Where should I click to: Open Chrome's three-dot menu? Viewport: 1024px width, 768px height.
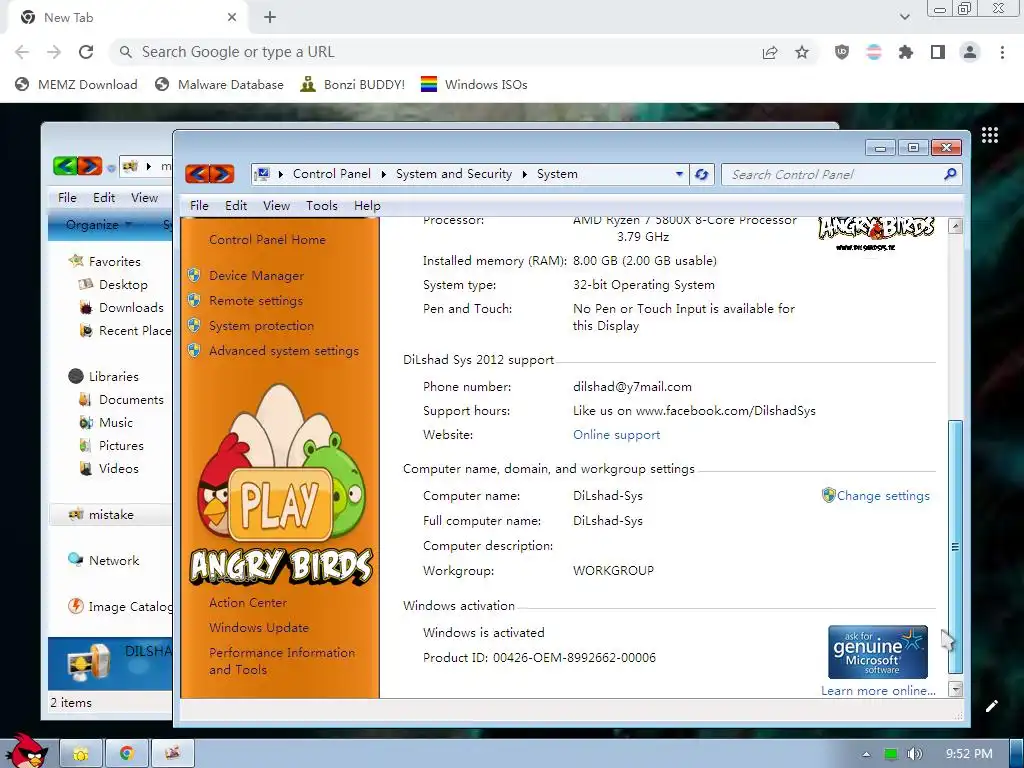[x=1002, y=52]
